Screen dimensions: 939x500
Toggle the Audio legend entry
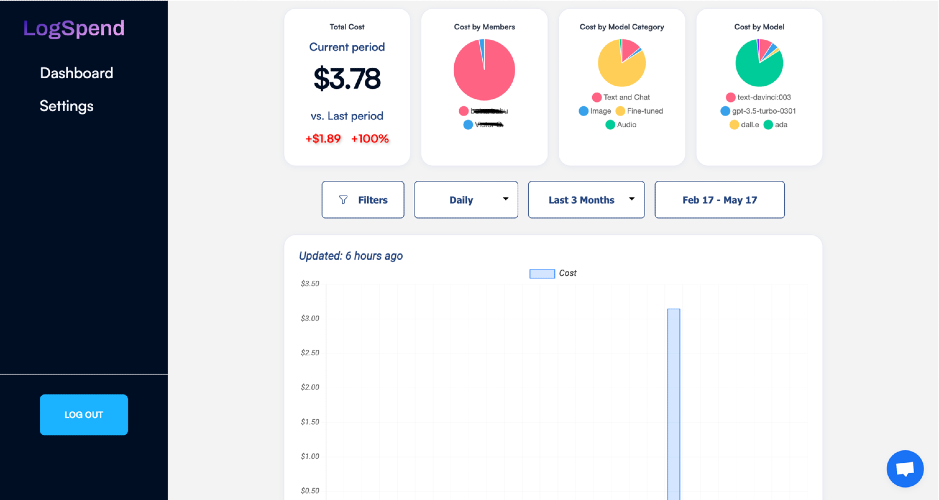pyautogui.click(x=621, y=125)
